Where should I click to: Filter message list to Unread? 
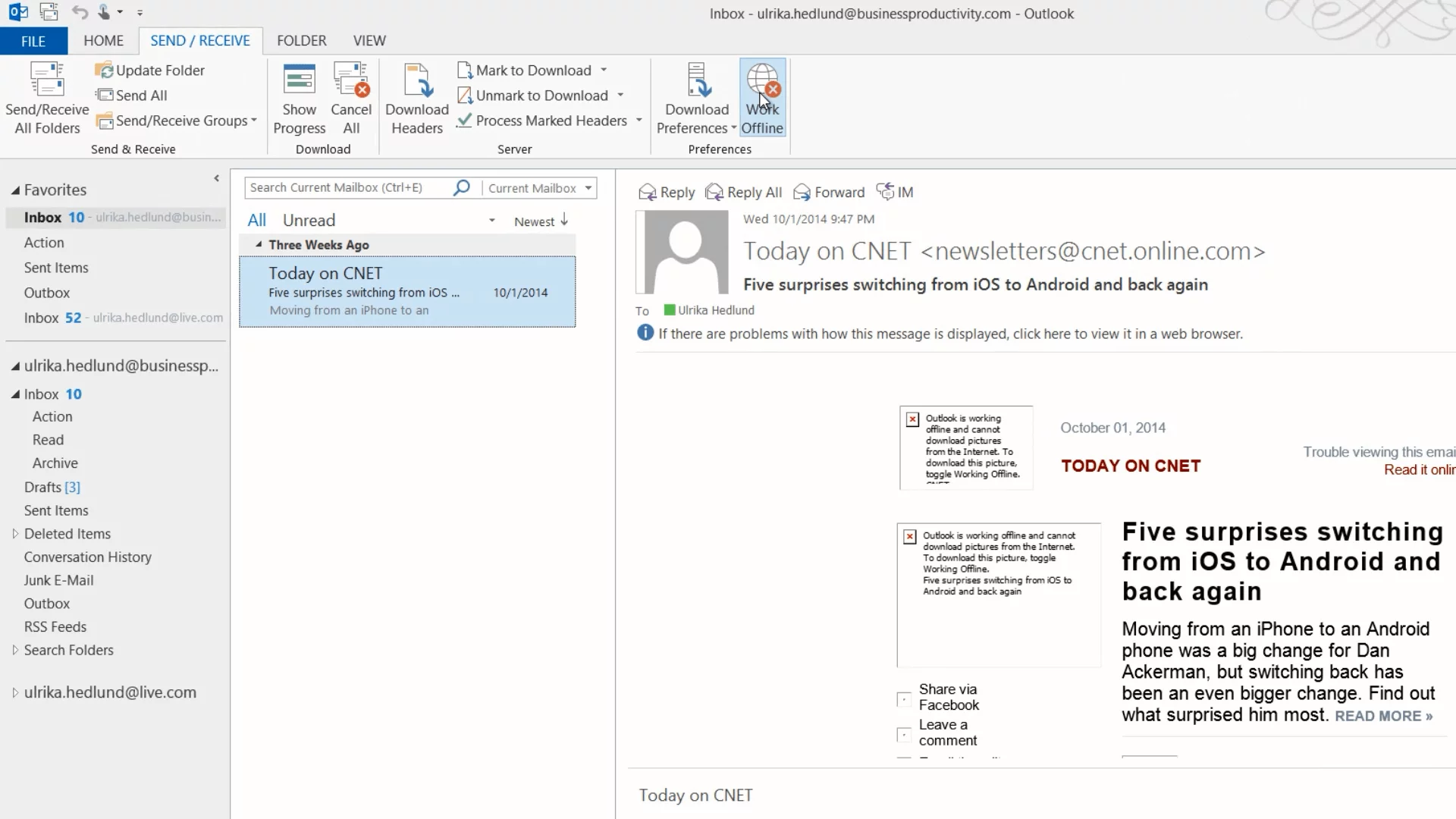click(x=309, y=221)
